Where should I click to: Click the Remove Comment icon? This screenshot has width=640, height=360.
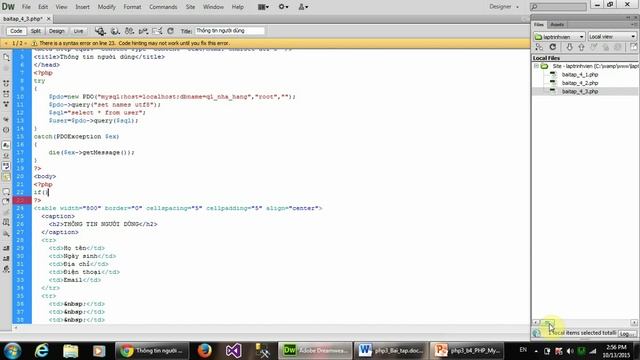click(x=6, y=202)
